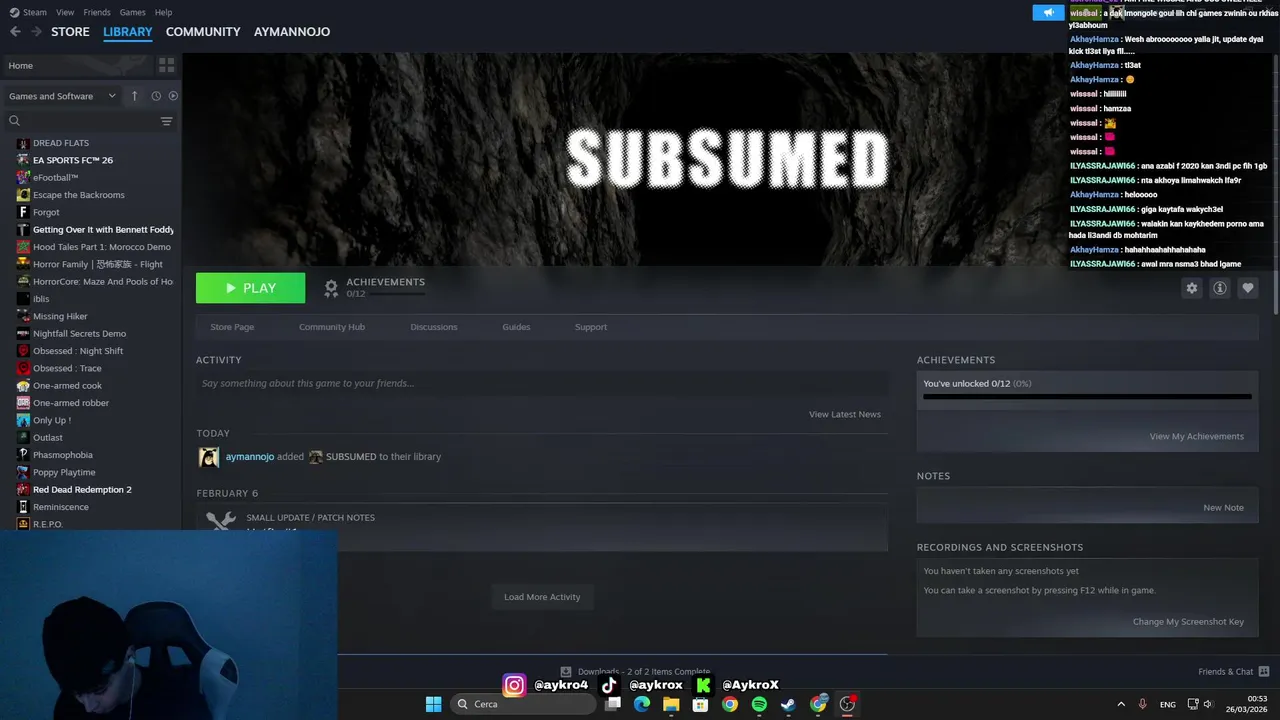Click the library search magnifier icon
1280x720 pixels.
click(15, 121)
